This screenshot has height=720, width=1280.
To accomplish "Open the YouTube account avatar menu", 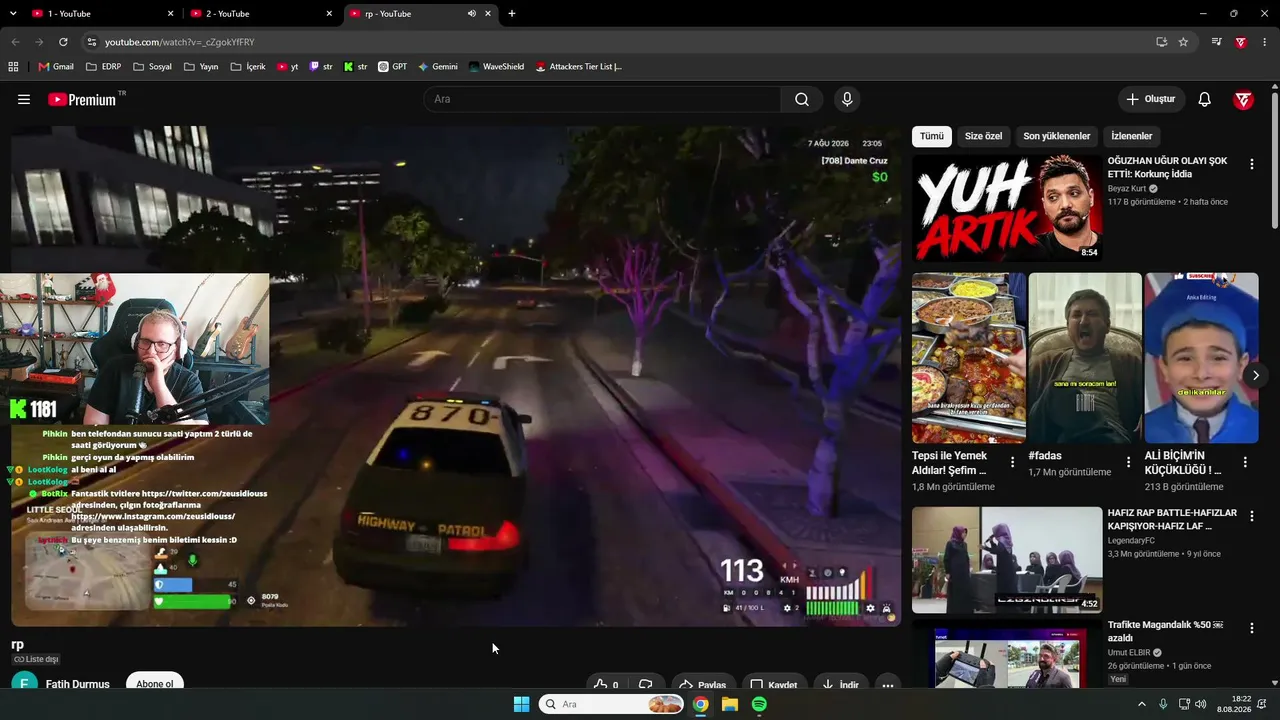I will pyautogui.click(x=1243, y=99).
